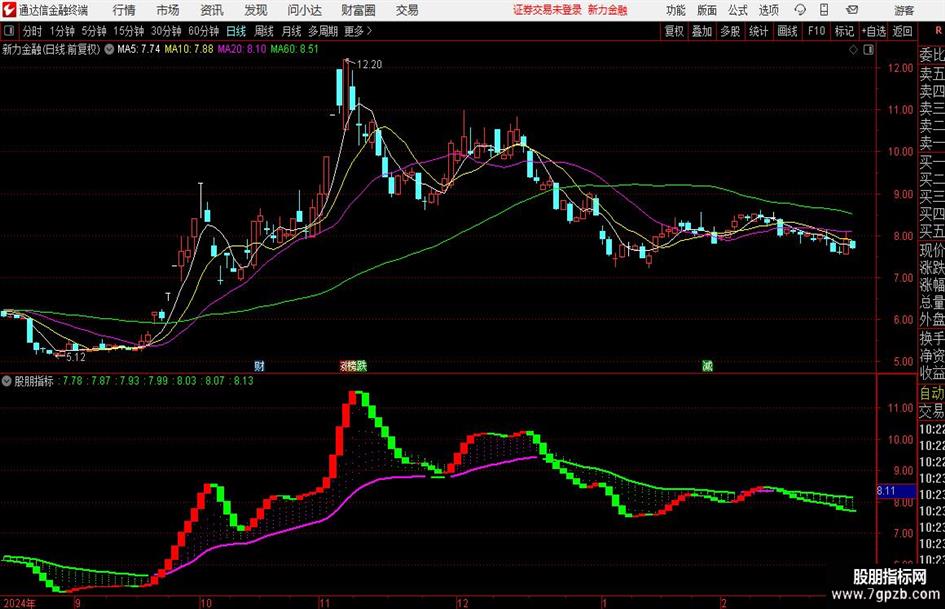Click the 画线 drawing button
This screenshot has width=945, height=609.
coord(788,31)
